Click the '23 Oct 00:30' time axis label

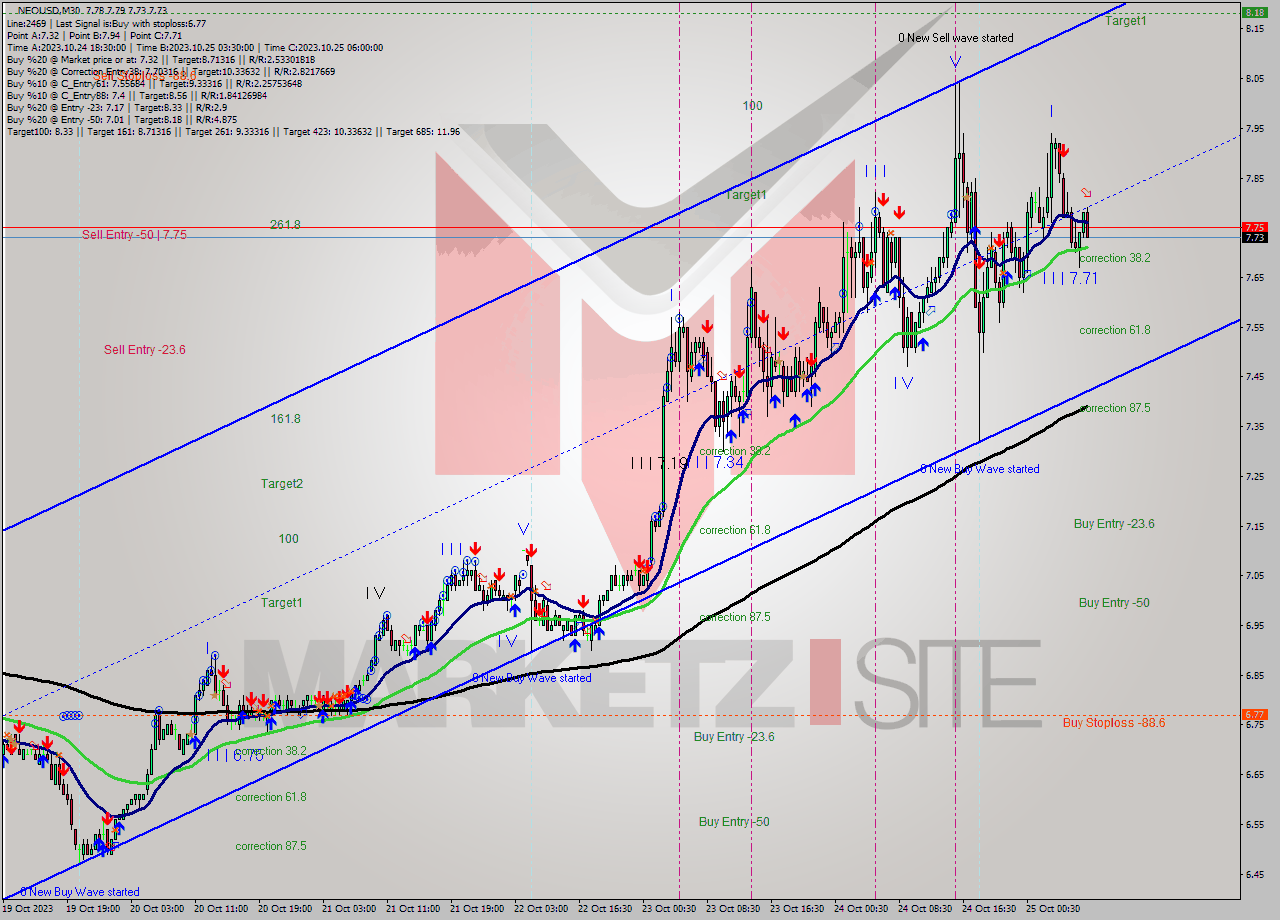pos(670,909)
